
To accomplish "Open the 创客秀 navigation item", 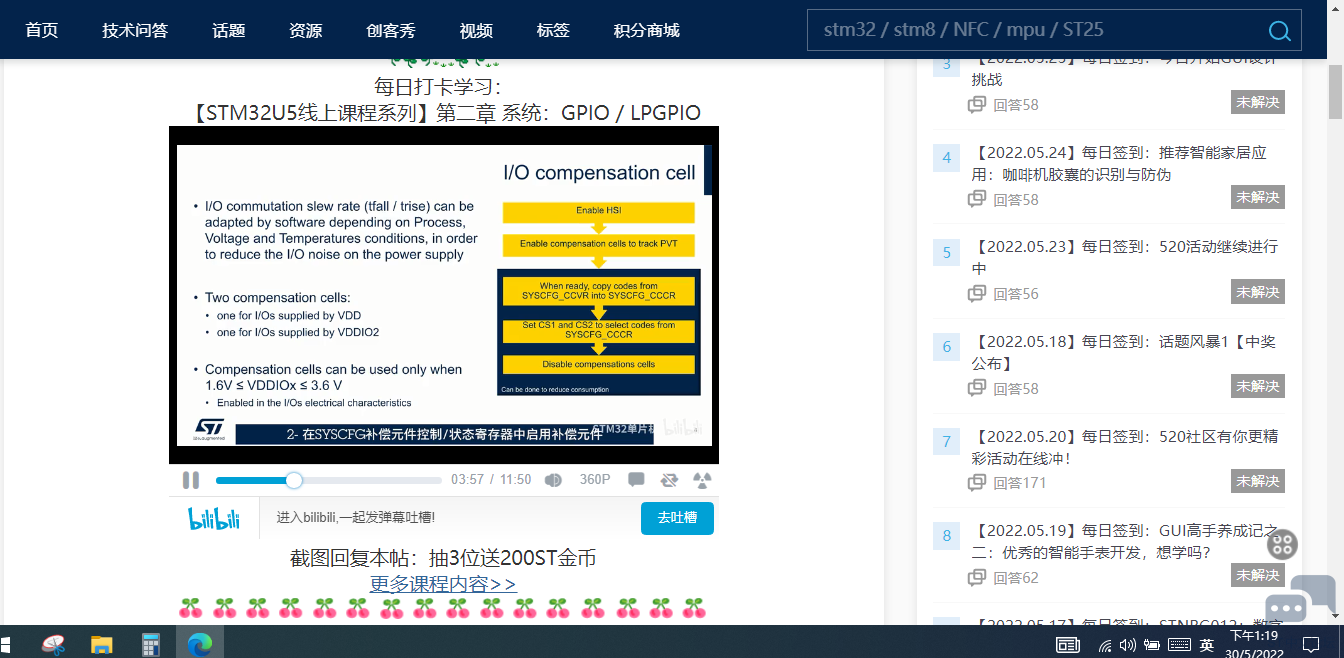I will coord(391,30).
